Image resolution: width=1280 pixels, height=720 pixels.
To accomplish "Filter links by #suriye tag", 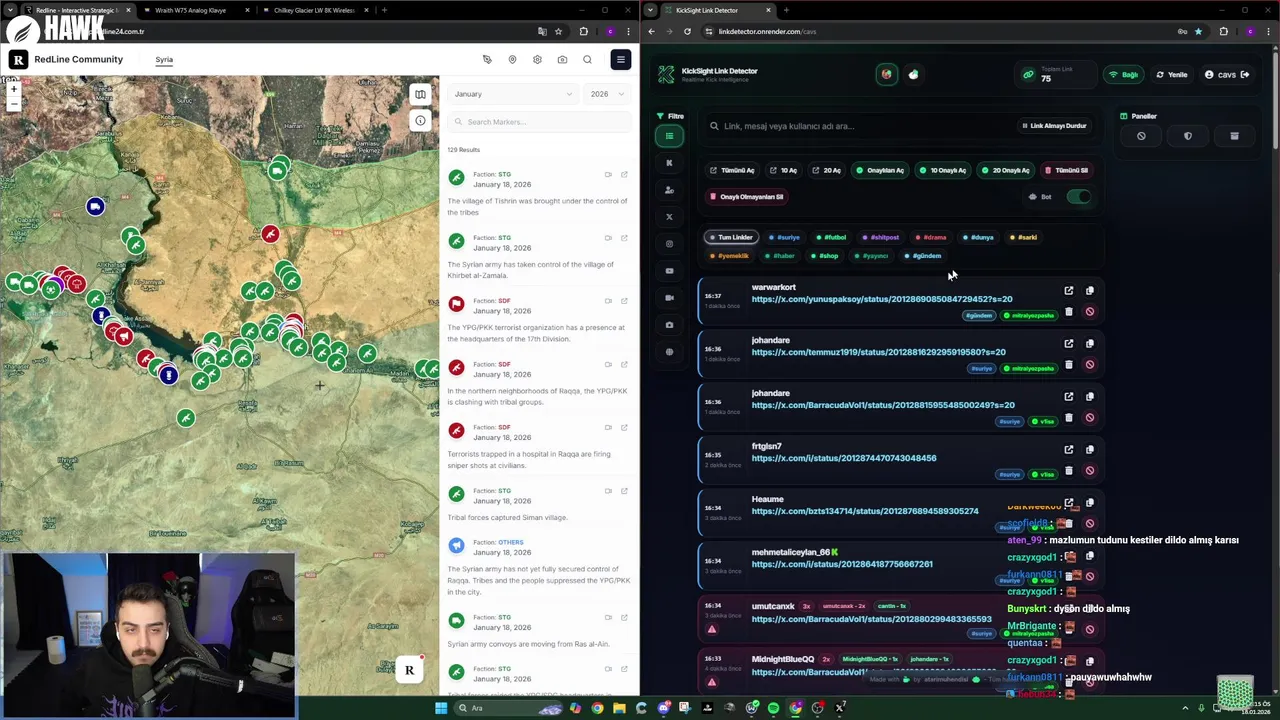I will (785, 238).
